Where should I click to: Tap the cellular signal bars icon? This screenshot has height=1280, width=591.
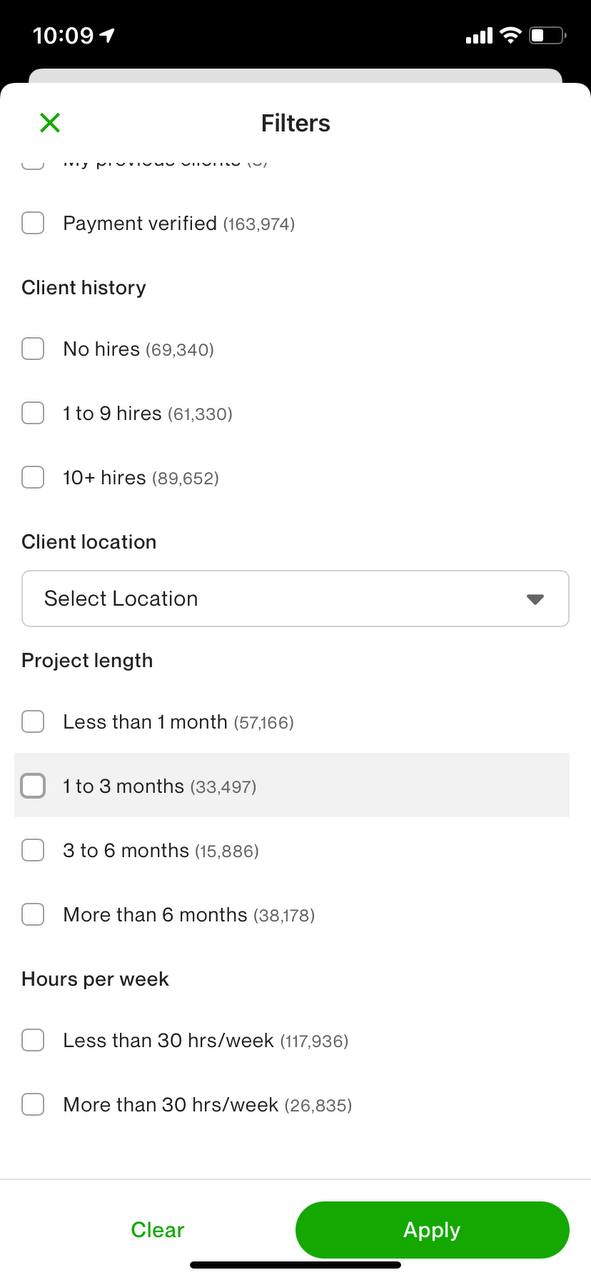click(479, 36)
